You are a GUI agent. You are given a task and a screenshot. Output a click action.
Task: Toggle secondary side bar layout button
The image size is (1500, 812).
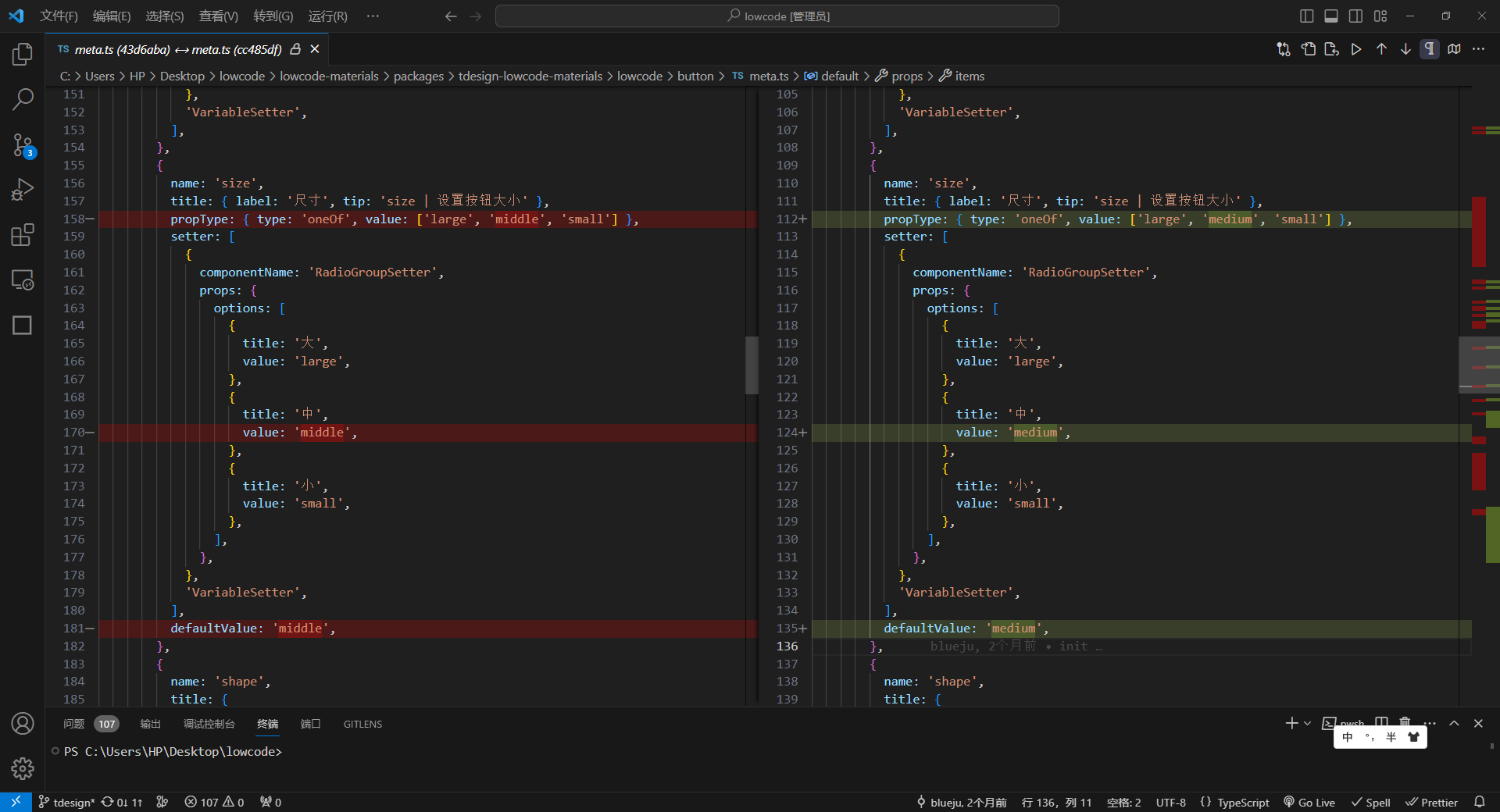pos(1356,16)
